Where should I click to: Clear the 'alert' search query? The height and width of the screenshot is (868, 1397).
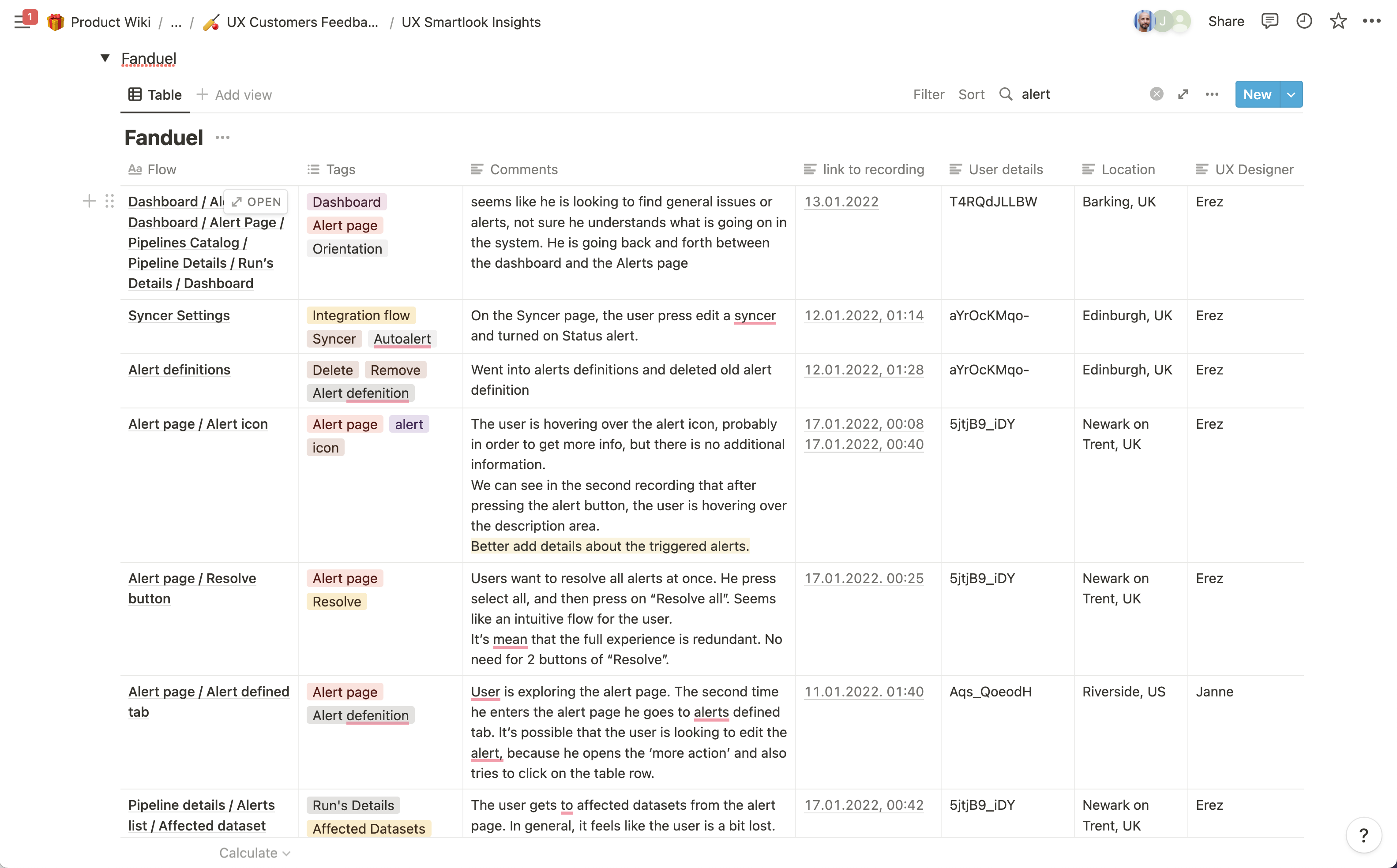pos(1157,94)
